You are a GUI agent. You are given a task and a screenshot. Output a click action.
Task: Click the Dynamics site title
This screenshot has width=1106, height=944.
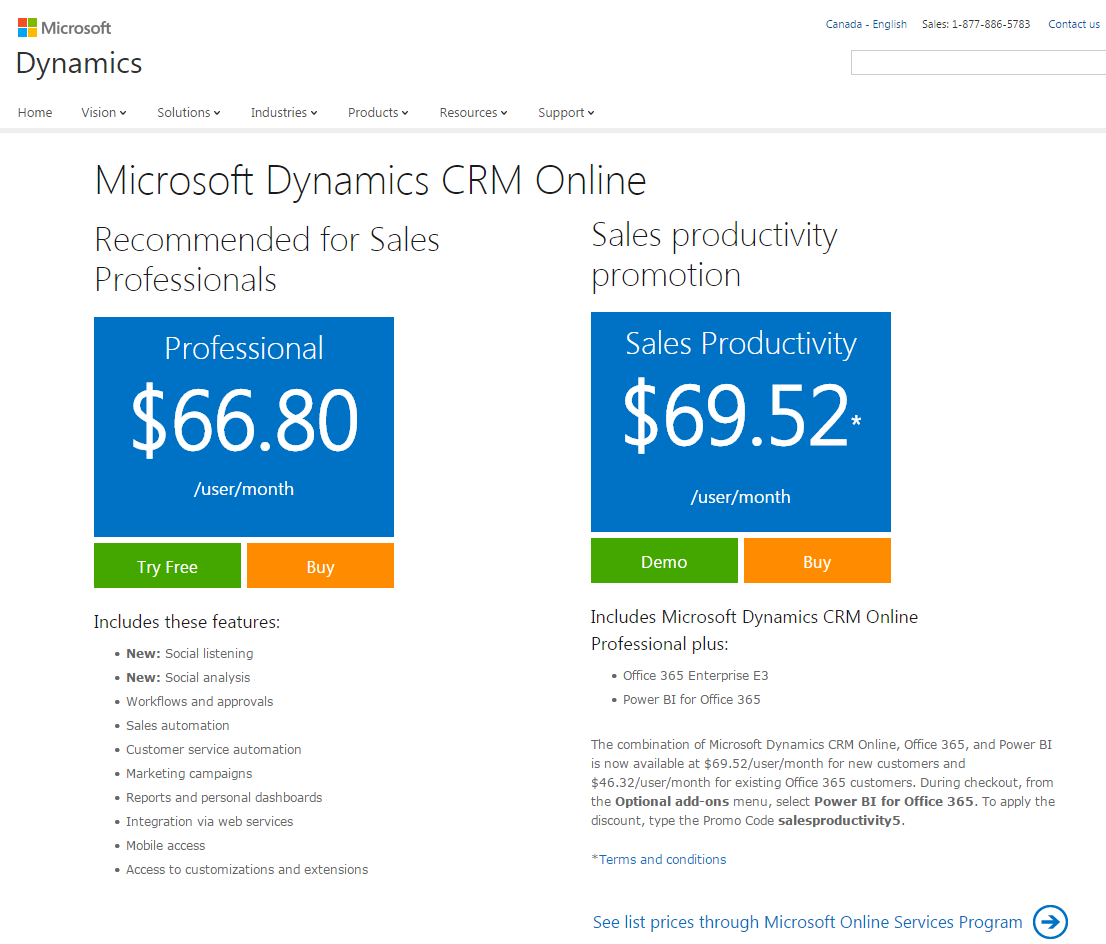point(79,63)
